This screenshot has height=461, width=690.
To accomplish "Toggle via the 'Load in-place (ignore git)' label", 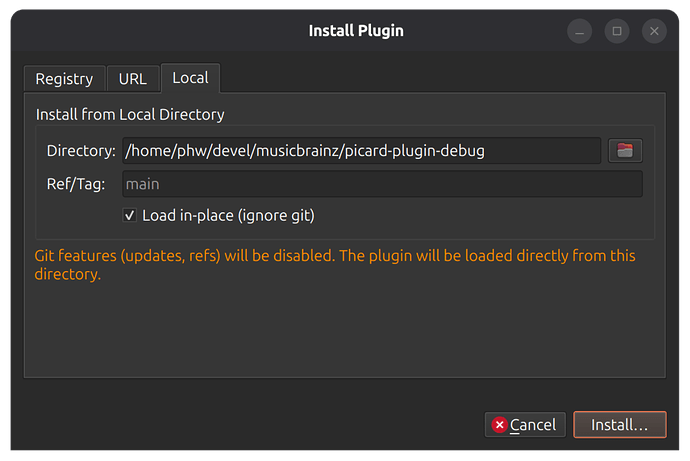I will 228,216.
